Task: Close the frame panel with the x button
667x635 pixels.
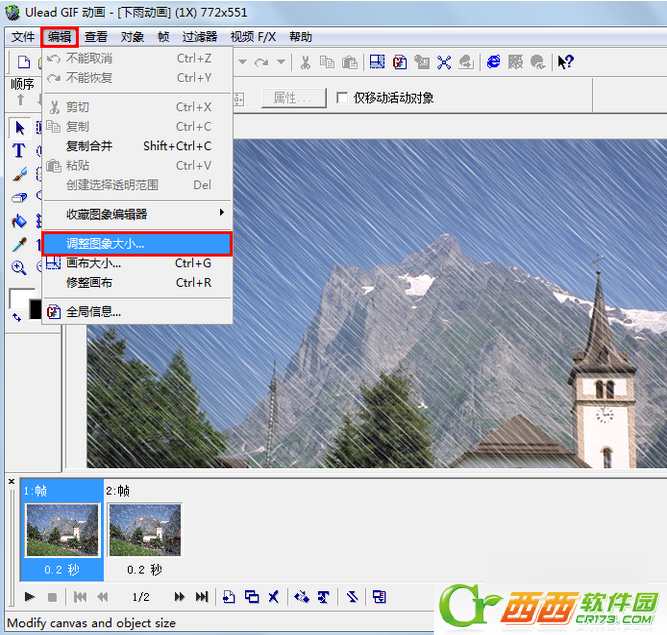Action: pos(12,481)
